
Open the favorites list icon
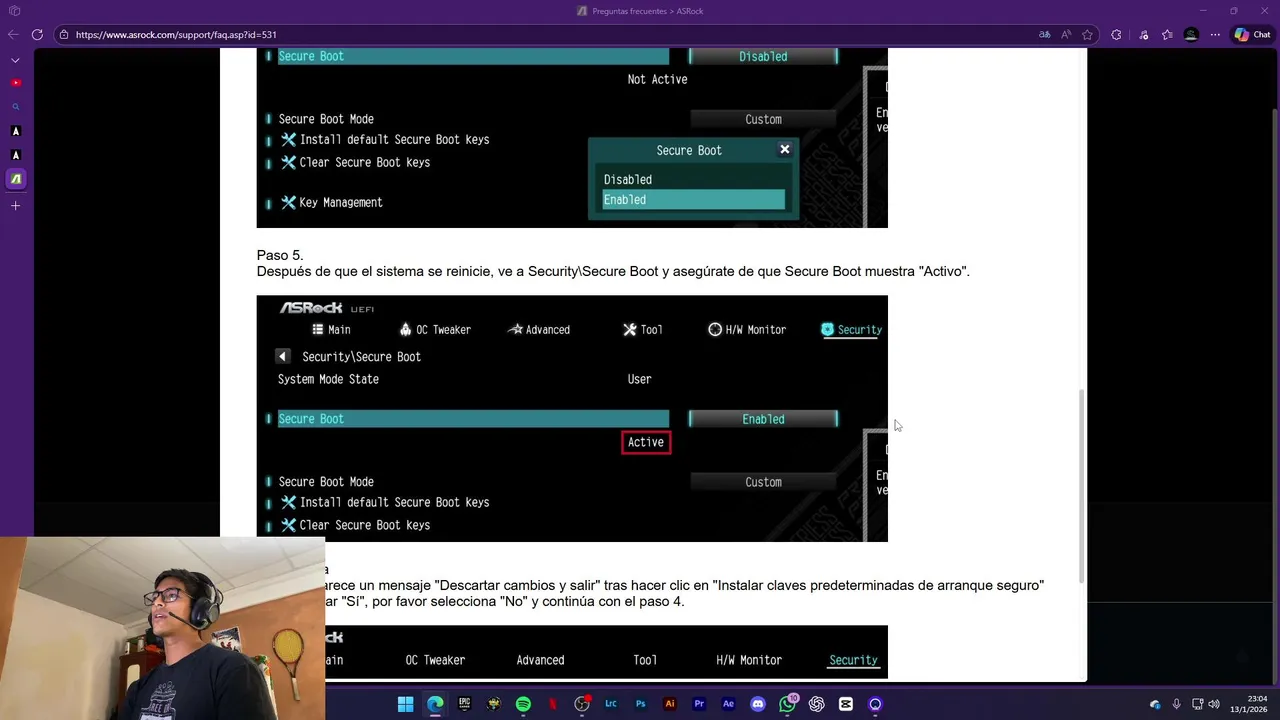1167,34
